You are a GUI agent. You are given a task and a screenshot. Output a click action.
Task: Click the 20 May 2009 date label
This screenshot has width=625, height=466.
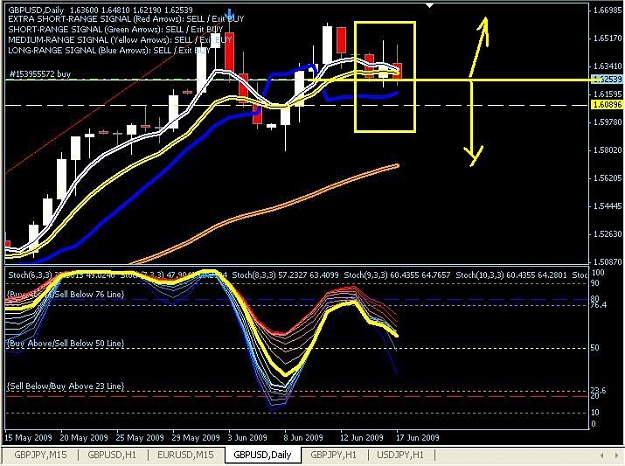tap(84, 437)
